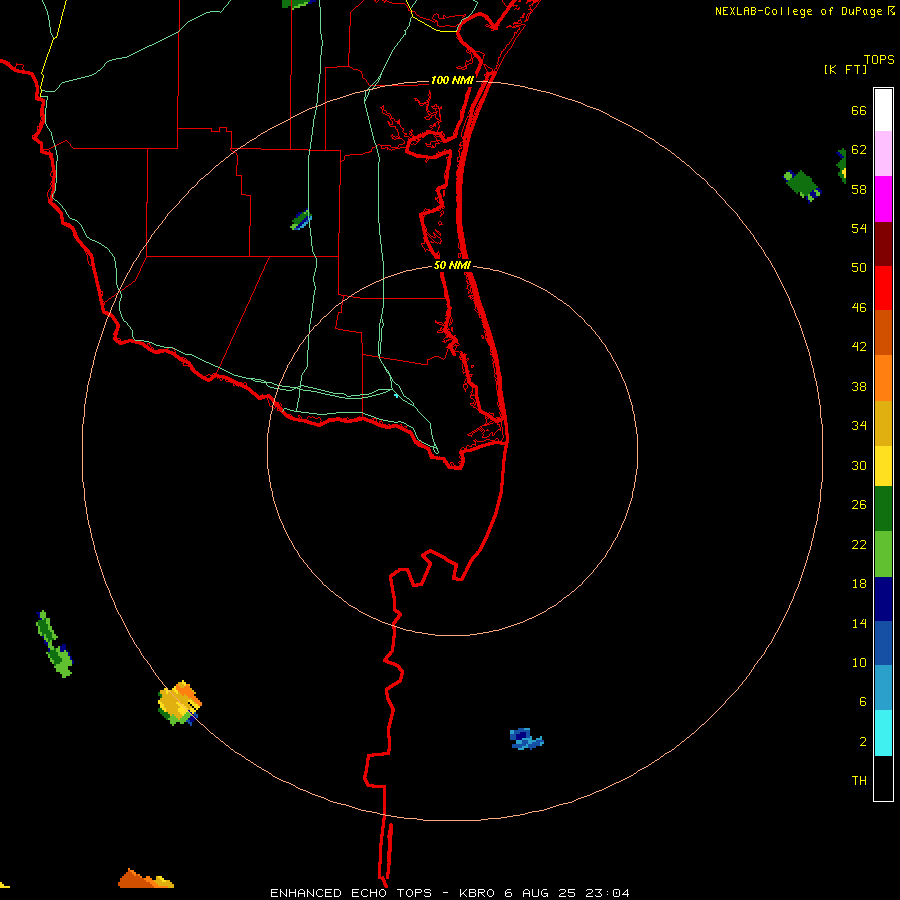This screenshot has width=900, height=900.
Task: Click the blue low-top echo offshore south
Action: (526, 739)
